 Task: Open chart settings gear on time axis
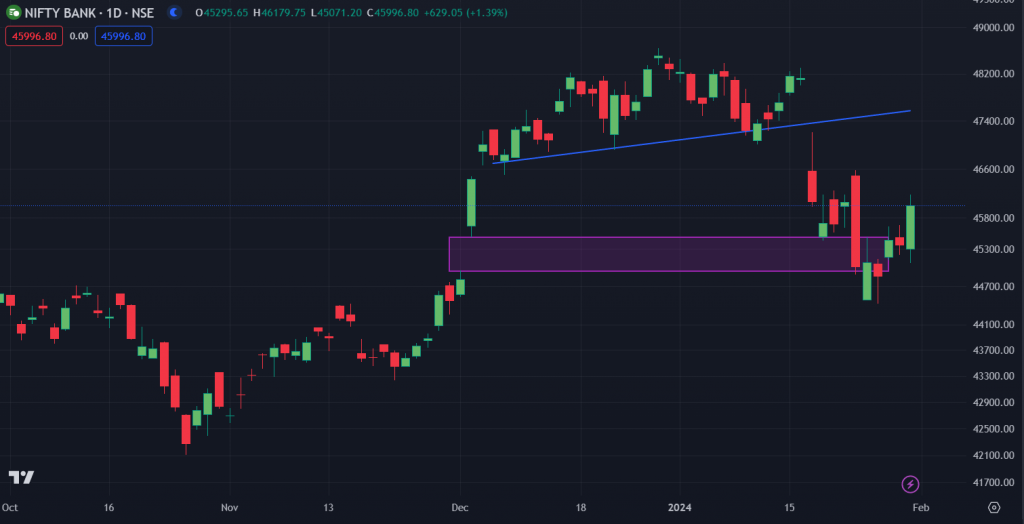click(994, 508)
